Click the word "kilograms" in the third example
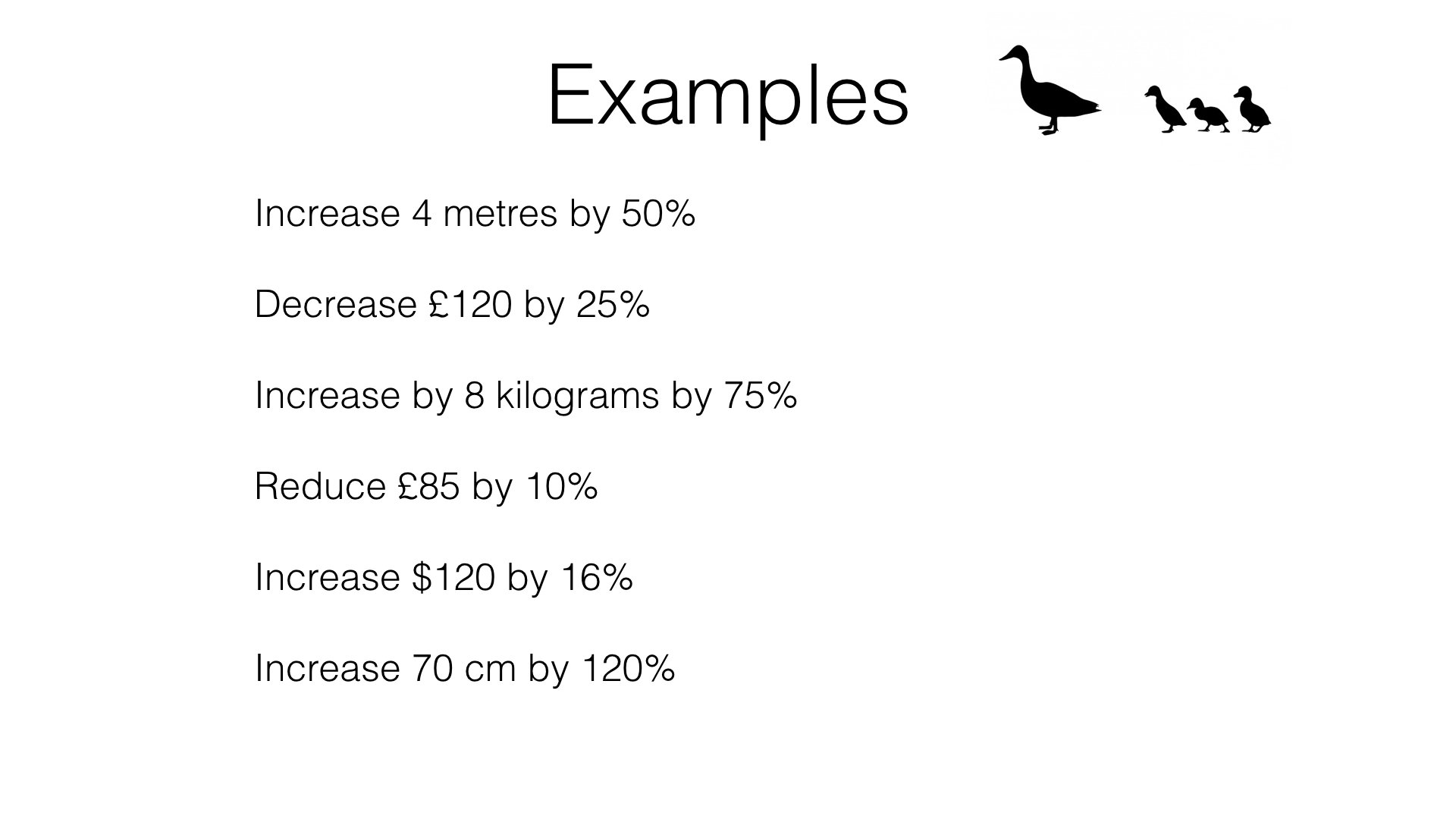The width and height of the screenshot is (1456, 819). (x=577, y=396)
